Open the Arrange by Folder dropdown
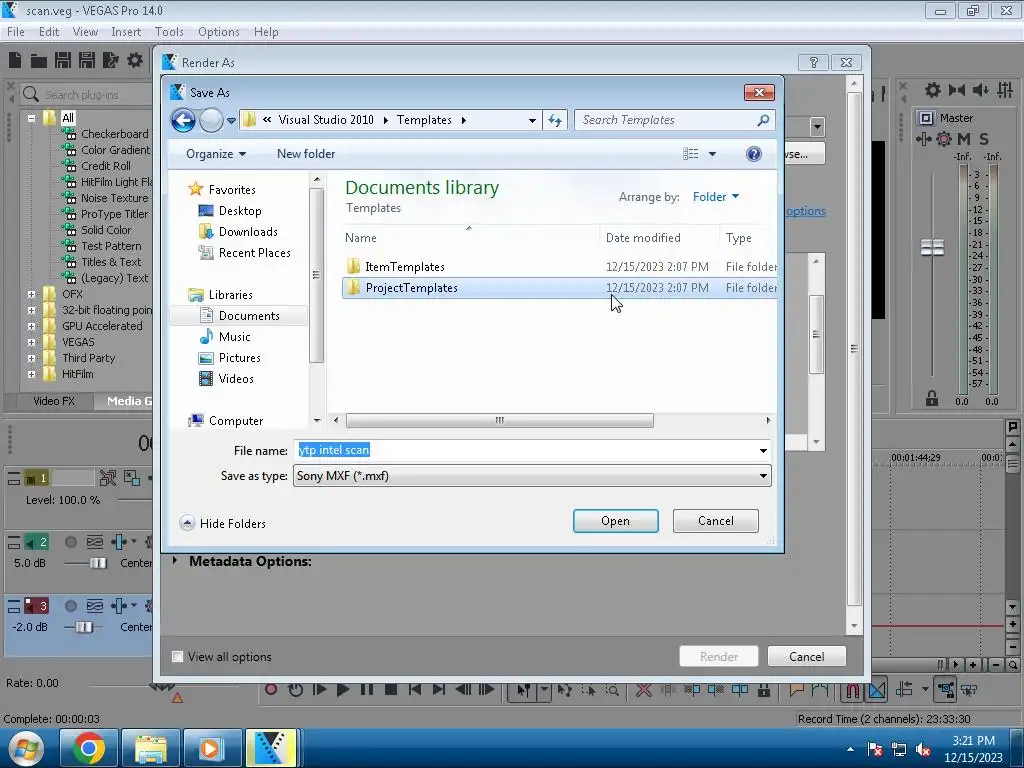Image resolution: width=1024 pixels, height=768 pixels. click(716, 197)
